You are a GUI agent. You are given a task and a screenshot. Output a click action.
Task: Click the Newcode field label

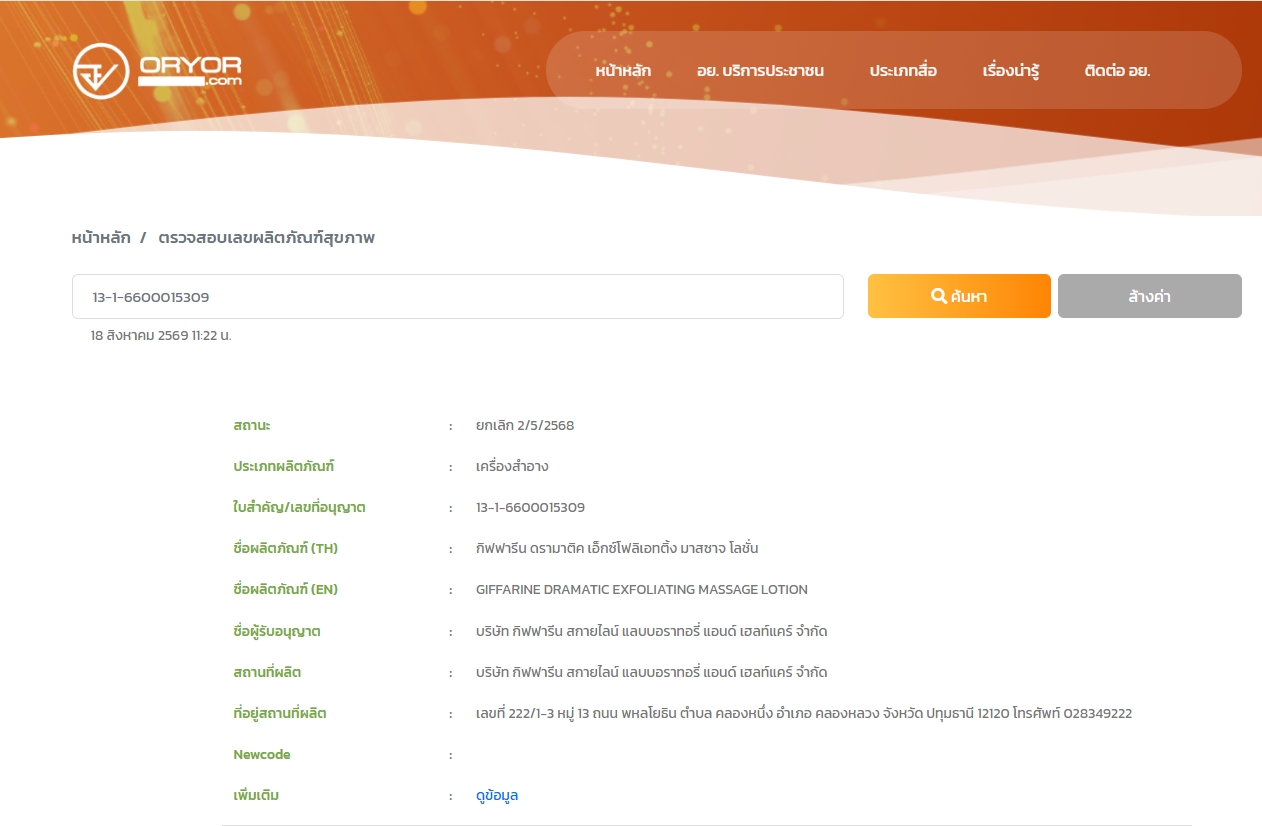(x=262, y=754)
